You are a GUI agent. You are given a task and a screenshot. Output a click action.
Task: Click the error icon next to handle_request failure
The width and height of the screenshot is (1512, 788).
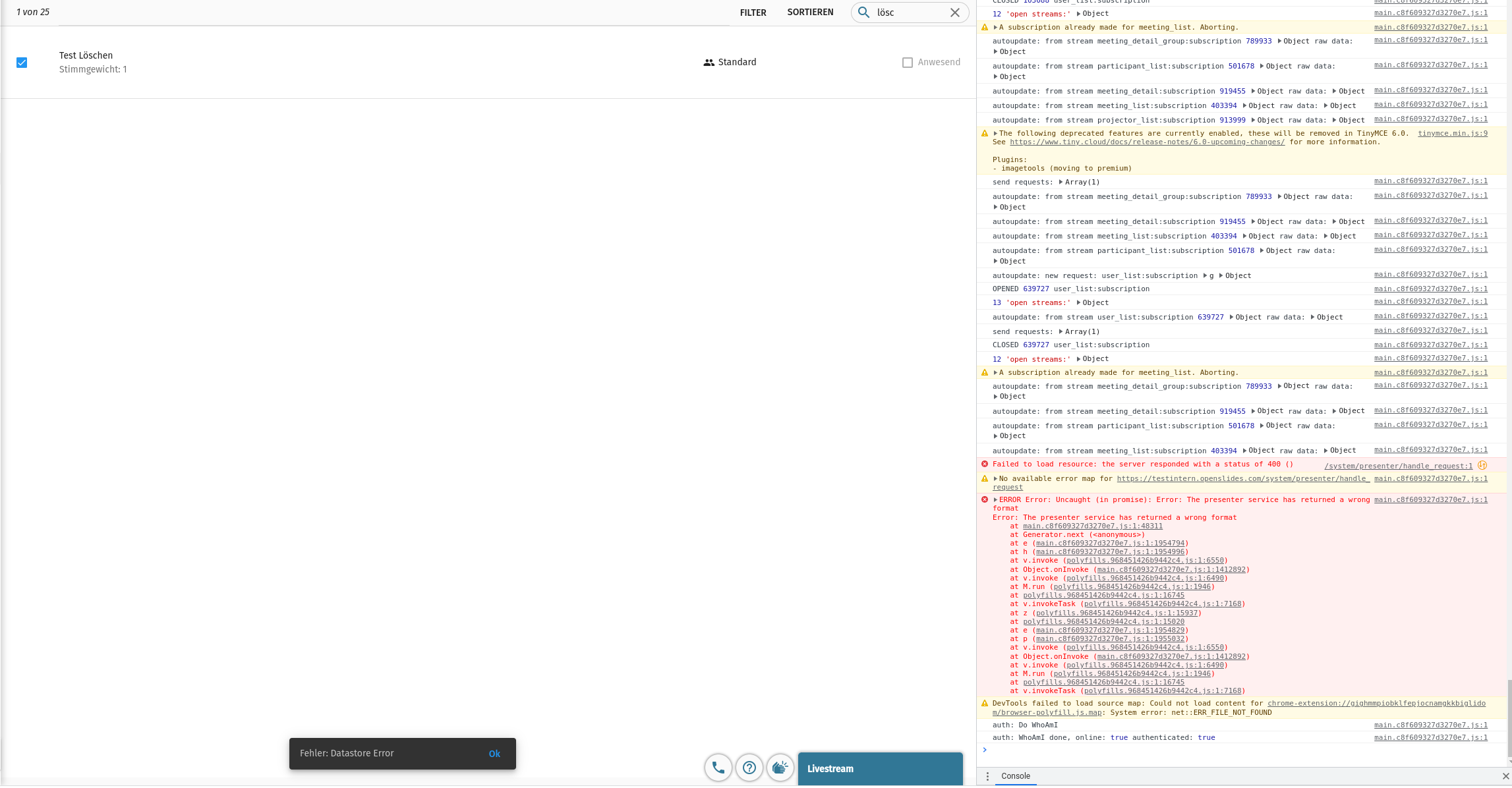[x=985, y=464]
